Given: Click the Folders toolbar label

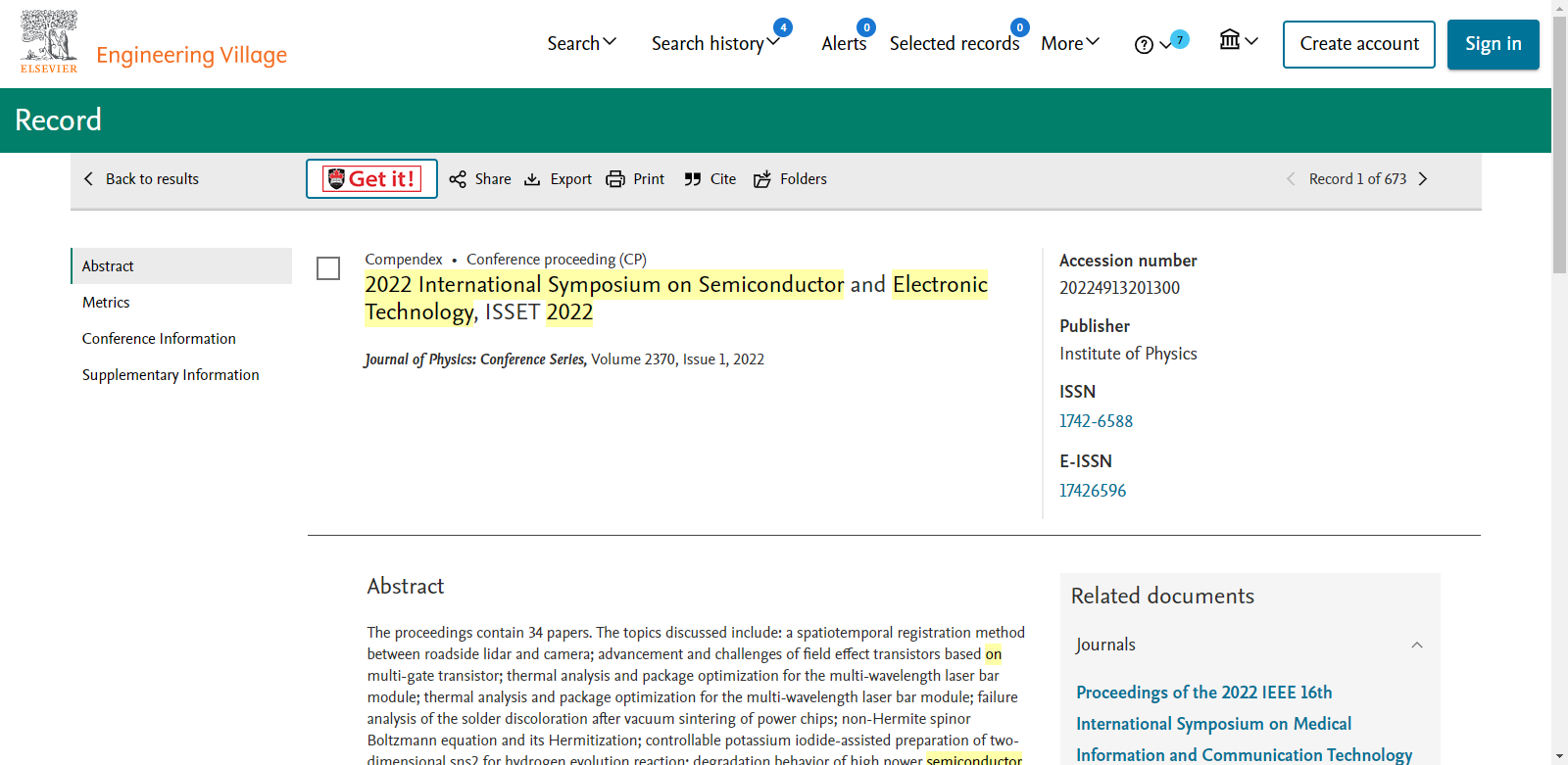Looking at the screenshot, I should [x=804, y=179].
